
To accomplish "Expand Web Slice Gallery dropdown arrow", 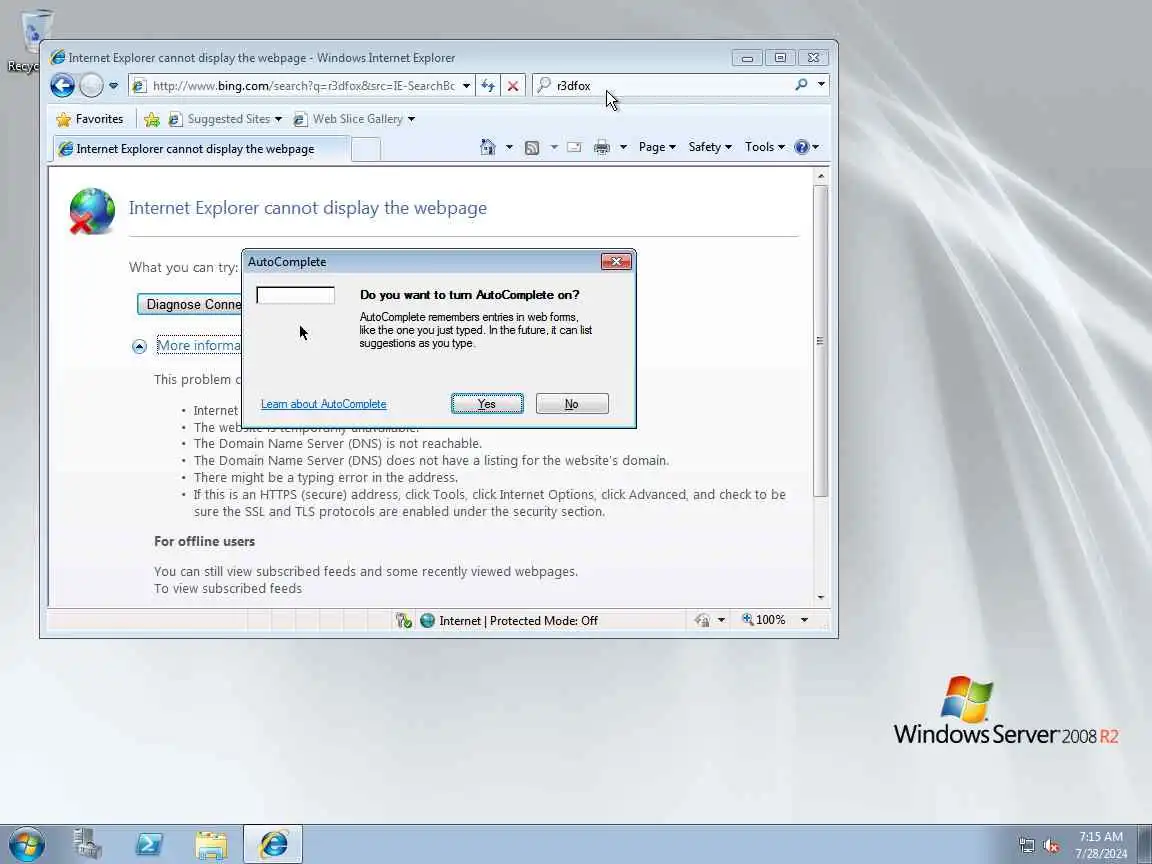I will [411, 119].
